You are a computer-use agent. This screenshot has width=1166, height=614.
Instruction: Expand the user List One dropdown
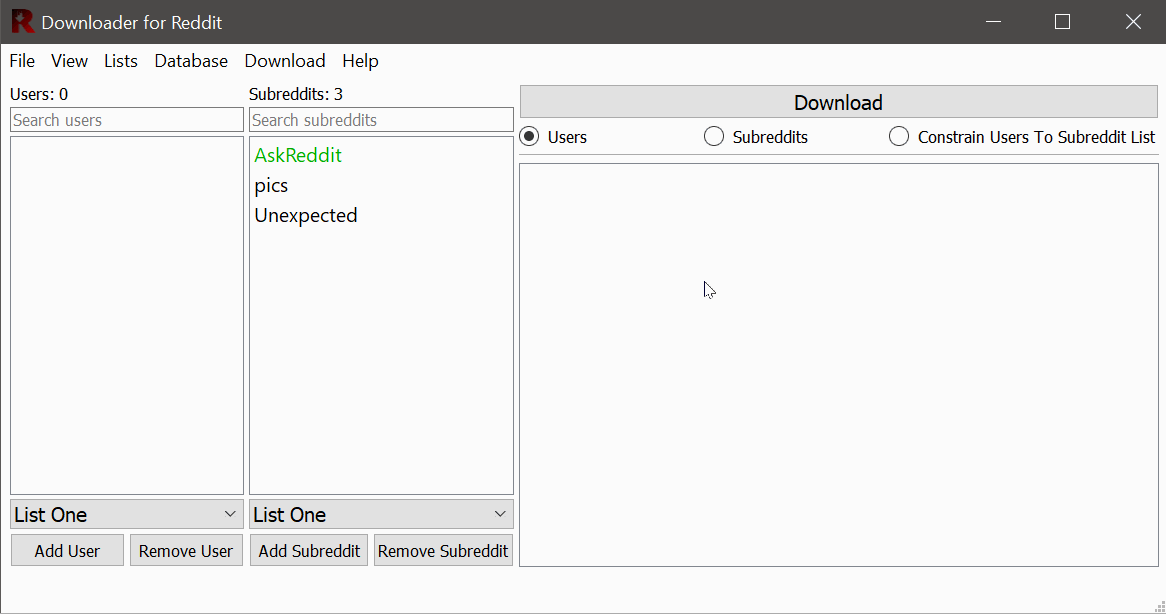126,514
